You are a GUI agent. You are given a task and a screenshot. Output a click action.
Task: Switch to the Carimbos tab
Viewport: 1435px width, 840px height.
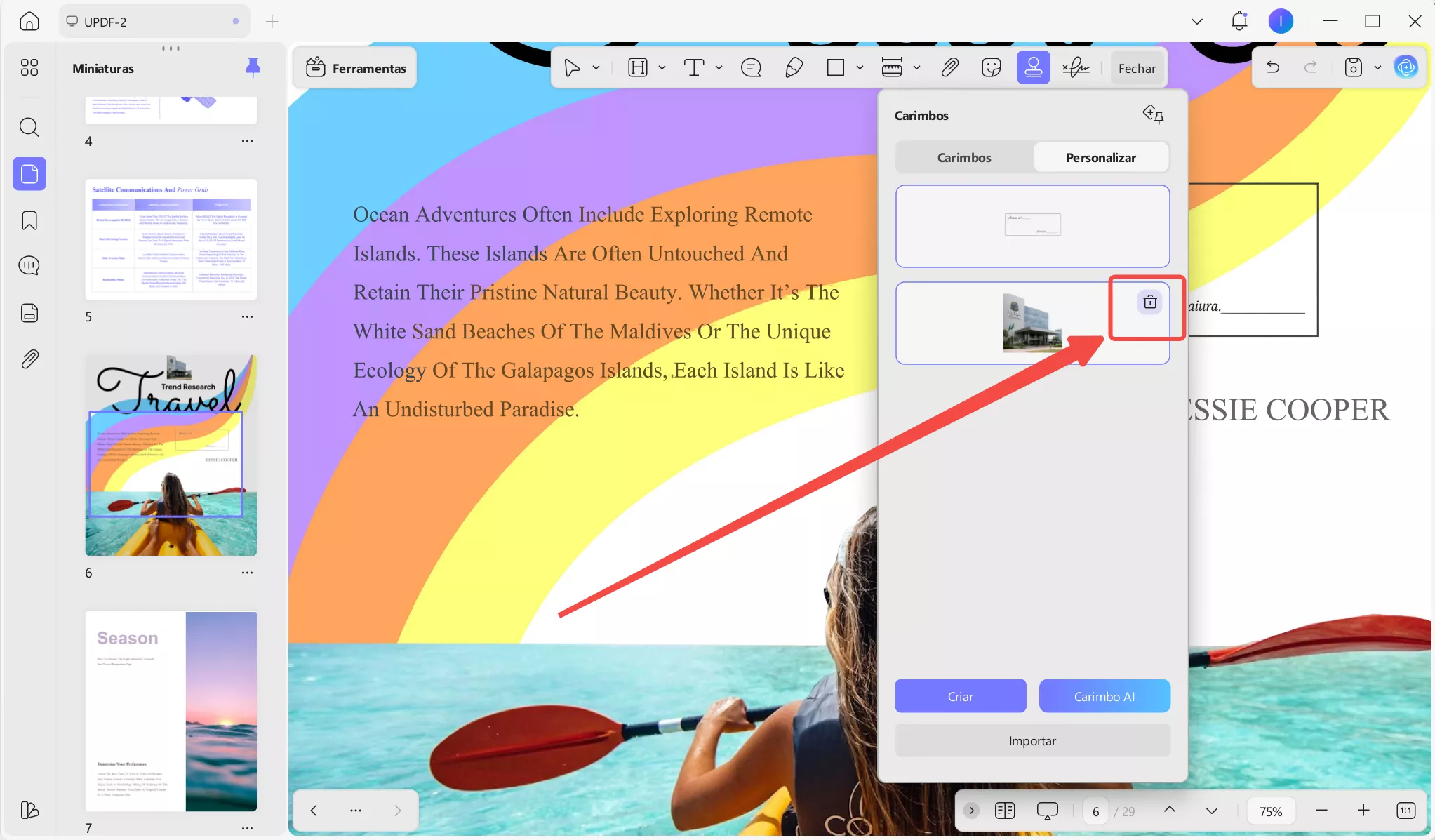[x=964, y=158]
